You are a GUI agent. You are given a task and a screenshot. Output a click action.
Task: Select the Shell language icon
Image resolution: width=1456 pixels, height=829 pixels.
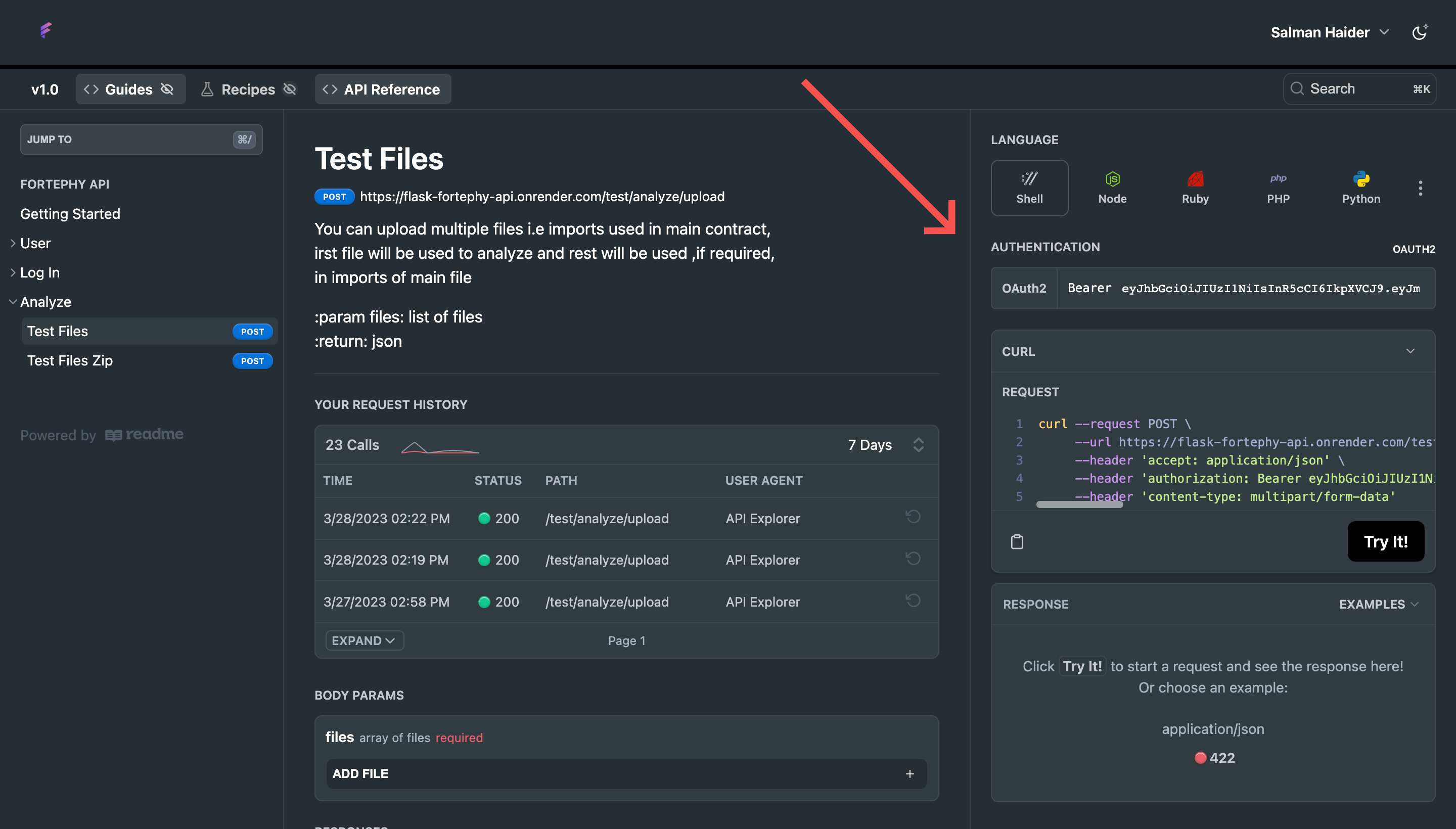point(1029,188)
